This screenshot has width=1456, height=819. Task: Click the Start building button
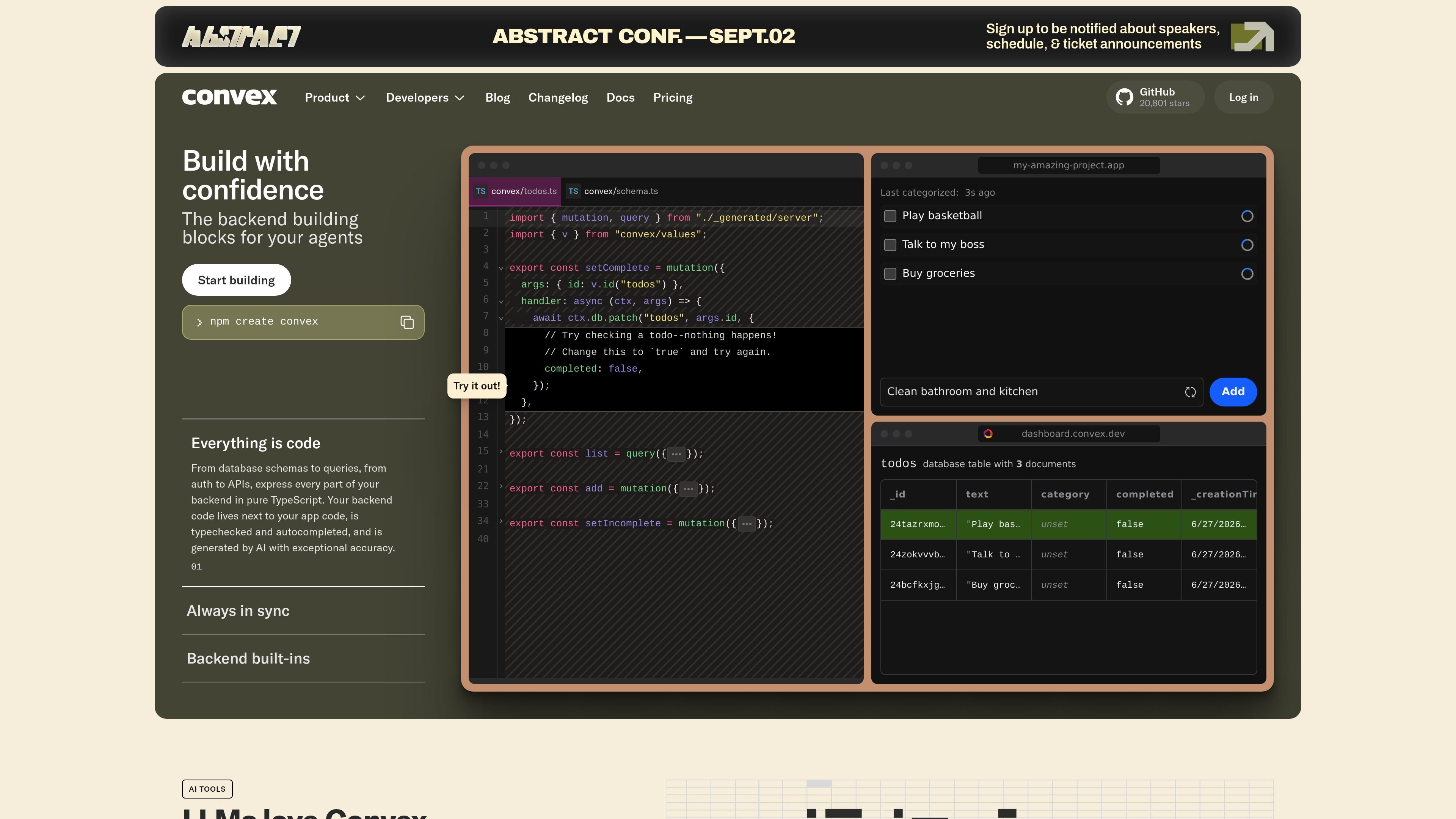click(x=236, y=280)
